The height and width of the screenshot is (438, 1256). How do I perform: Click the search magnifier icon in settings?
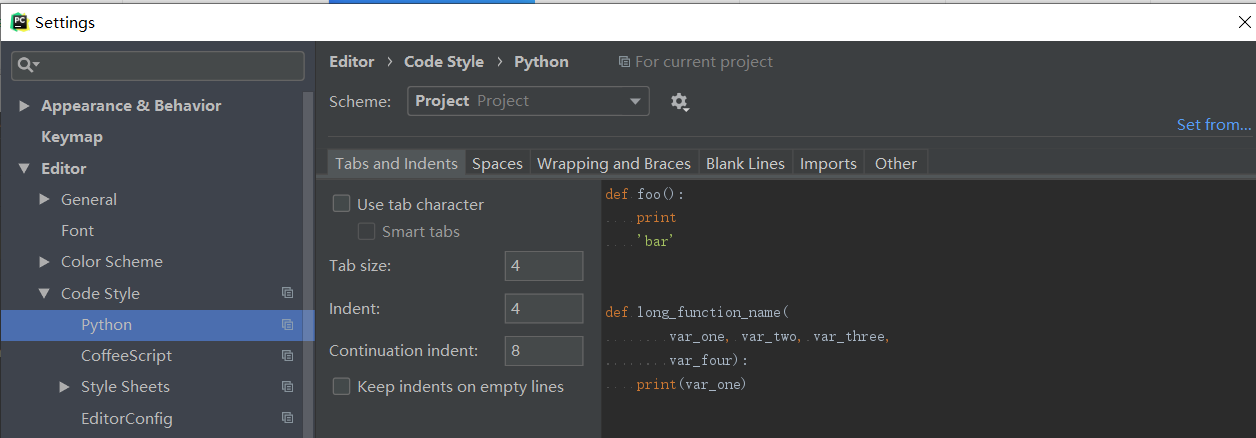click(28, 66)
